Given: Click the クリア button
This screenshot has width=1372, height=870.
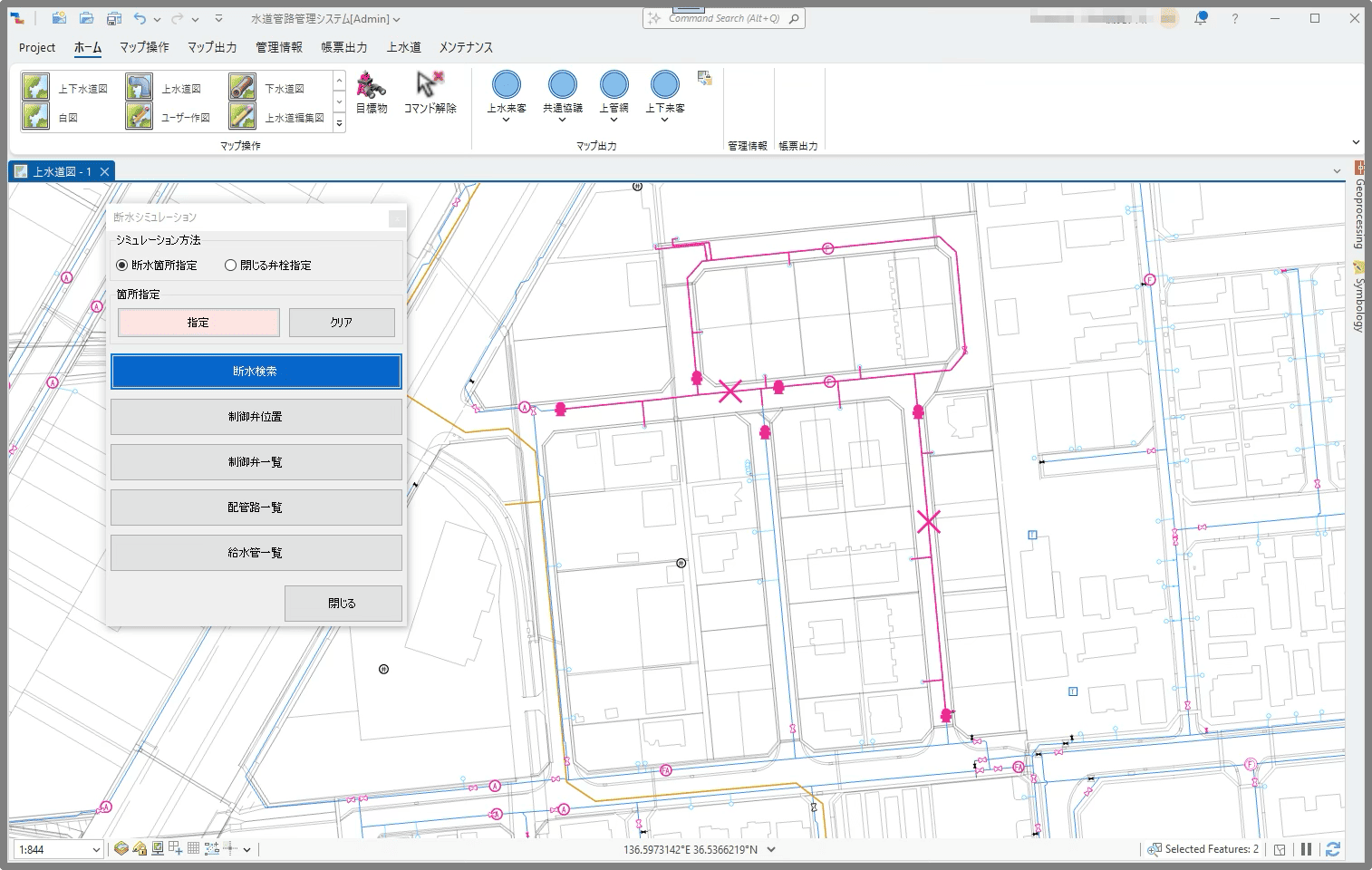Looking at the screenshot, I should (x=342, y=323).
